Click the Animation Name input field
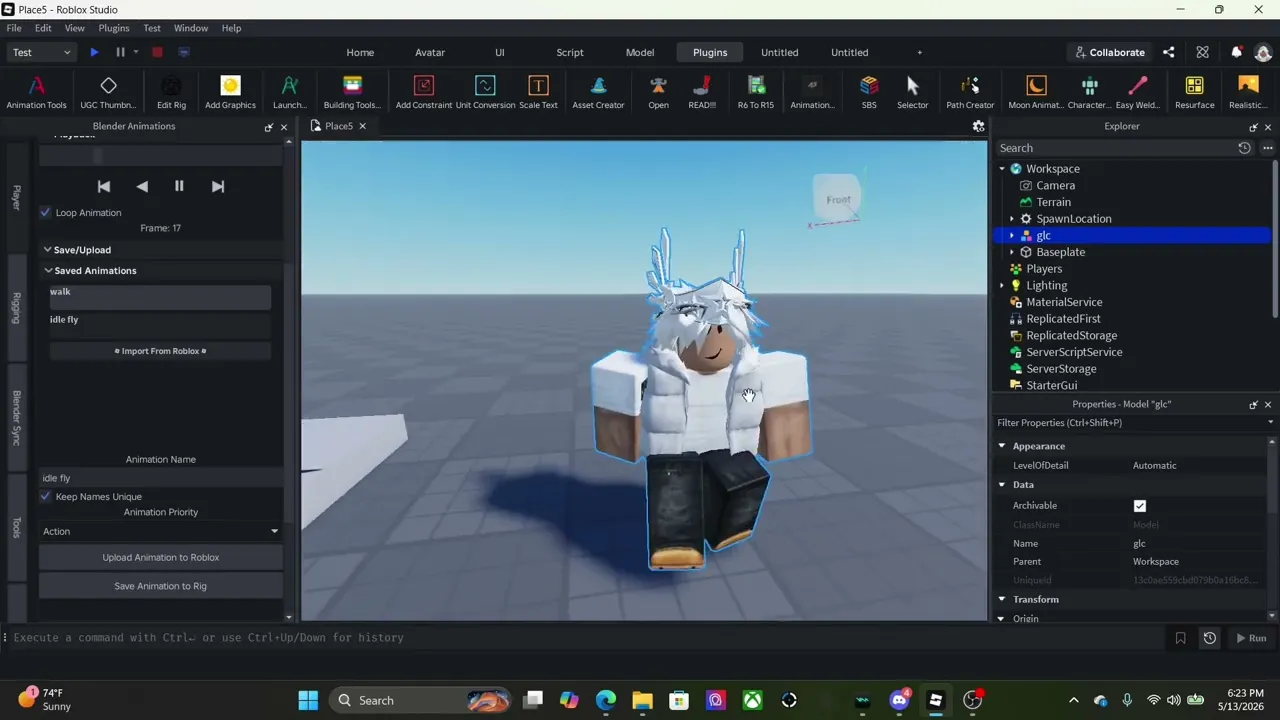 coord(160,478)
